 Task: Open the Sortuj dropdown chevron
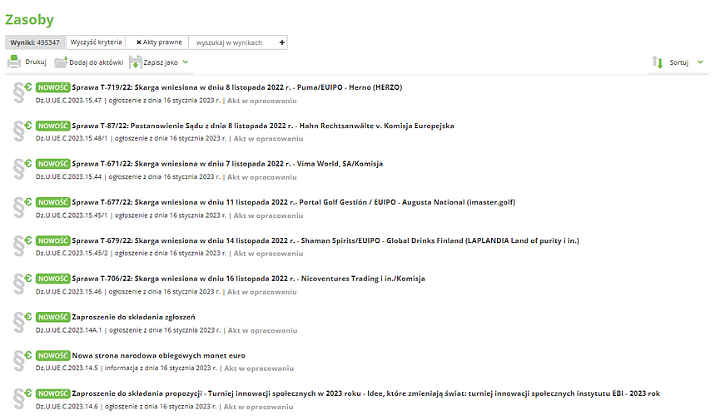click(x=700, y=62)
